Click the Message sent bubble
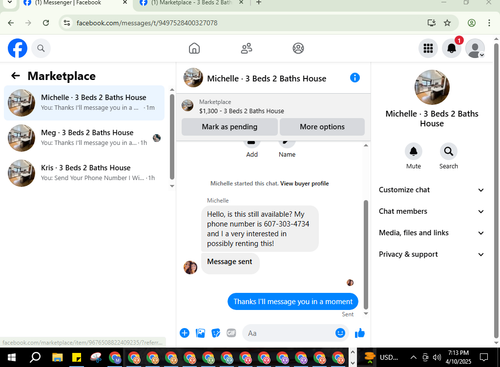The image size is (500, 367). click(x=230, y=262)
